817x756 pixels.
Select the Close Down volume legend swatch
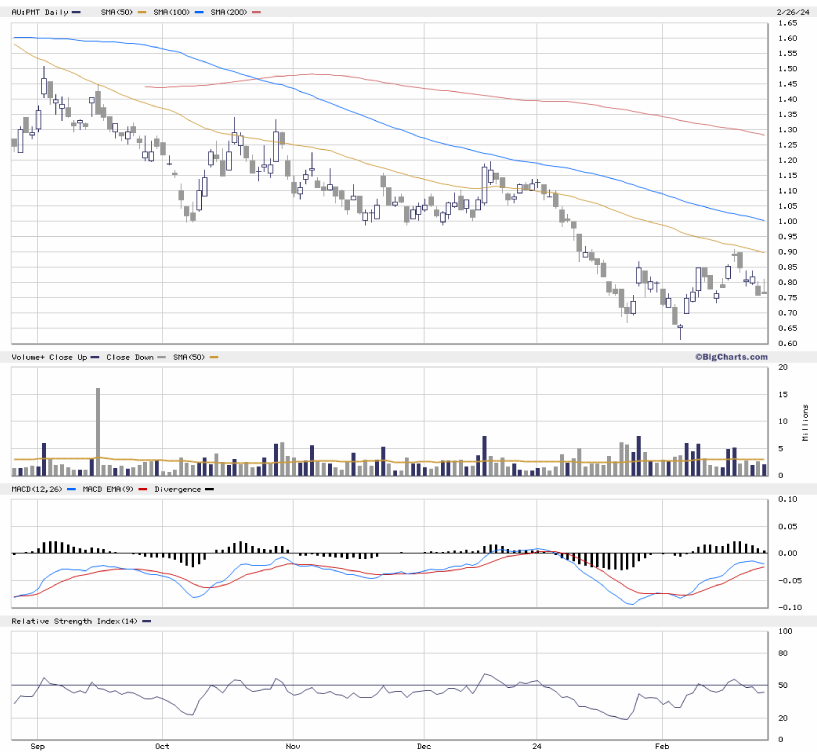158,357
